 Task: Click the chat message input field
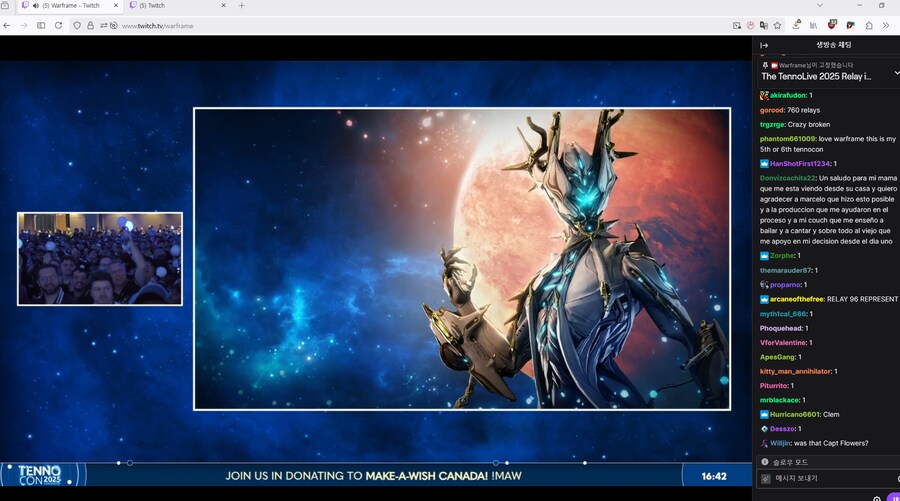[829, 478]
